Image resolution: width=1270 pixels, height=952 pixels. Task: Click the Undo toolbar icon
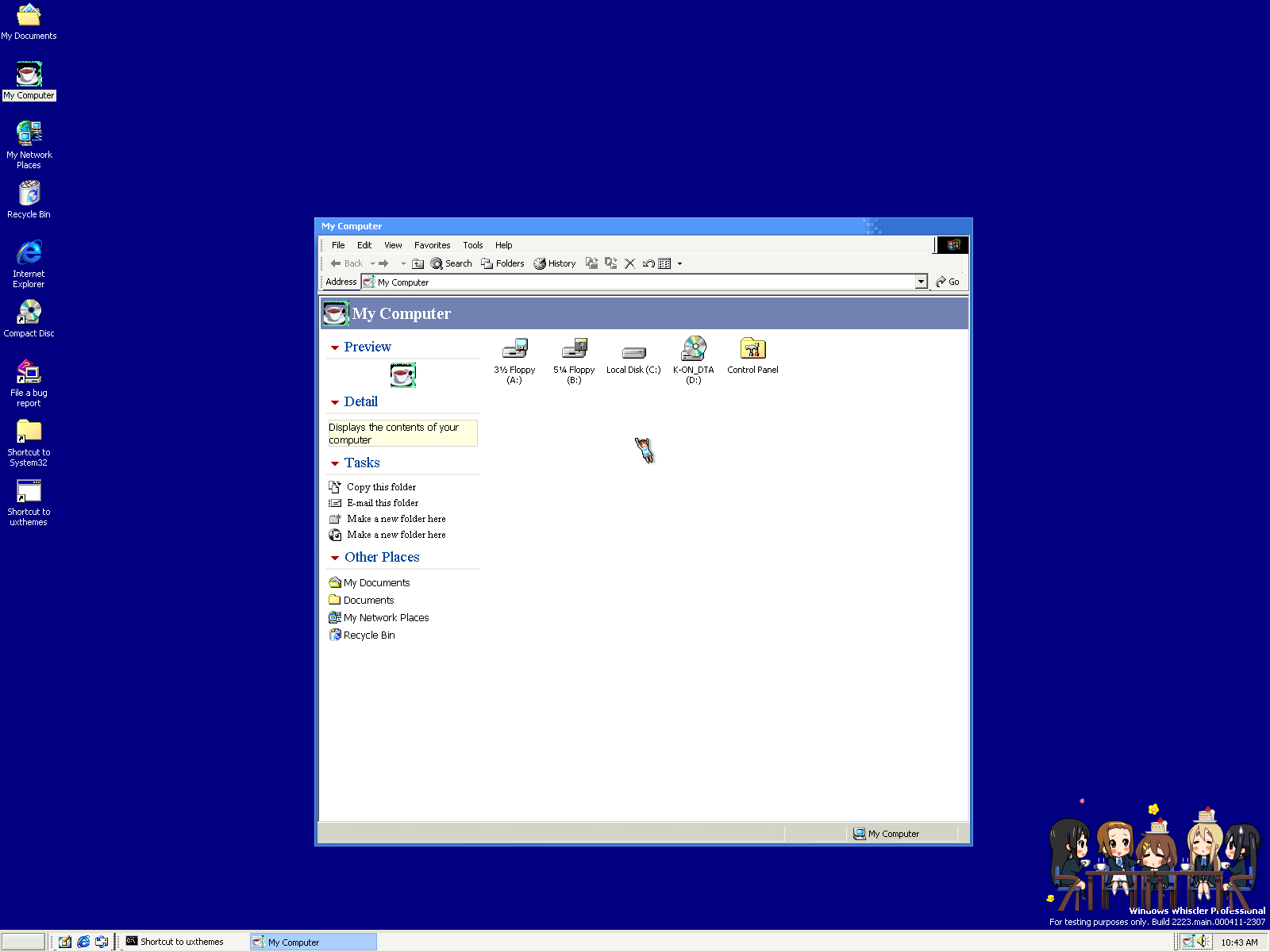click(x=648, y=263)
